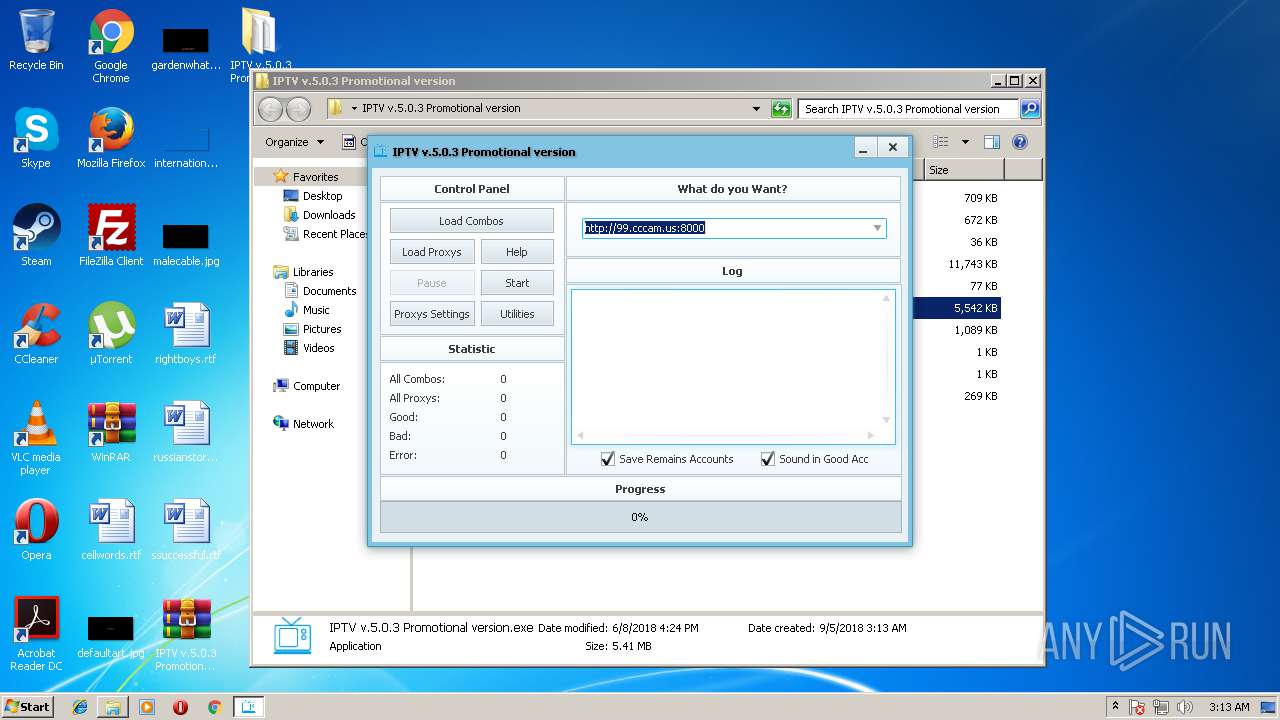
Task: Open CCleaner from the desktop
Action: 36,334
